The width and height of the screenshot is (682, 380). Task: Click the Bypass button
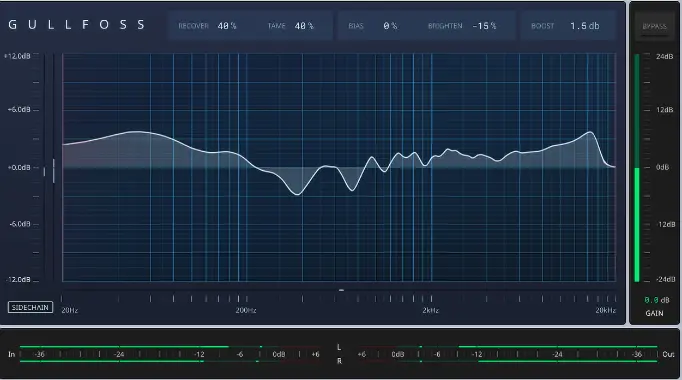tap(654, 27)
